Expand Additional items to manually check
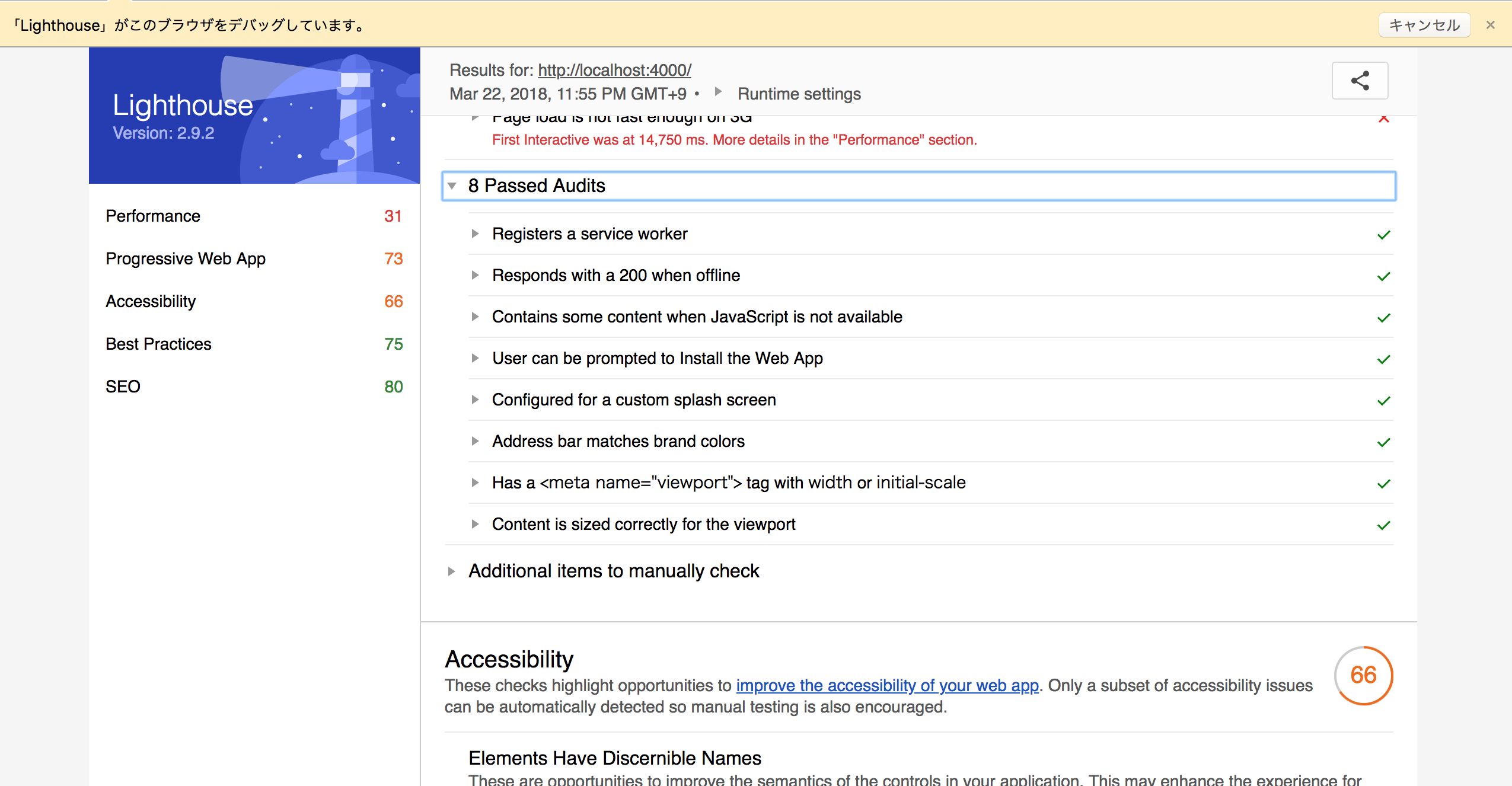 (x=453, y=571)
